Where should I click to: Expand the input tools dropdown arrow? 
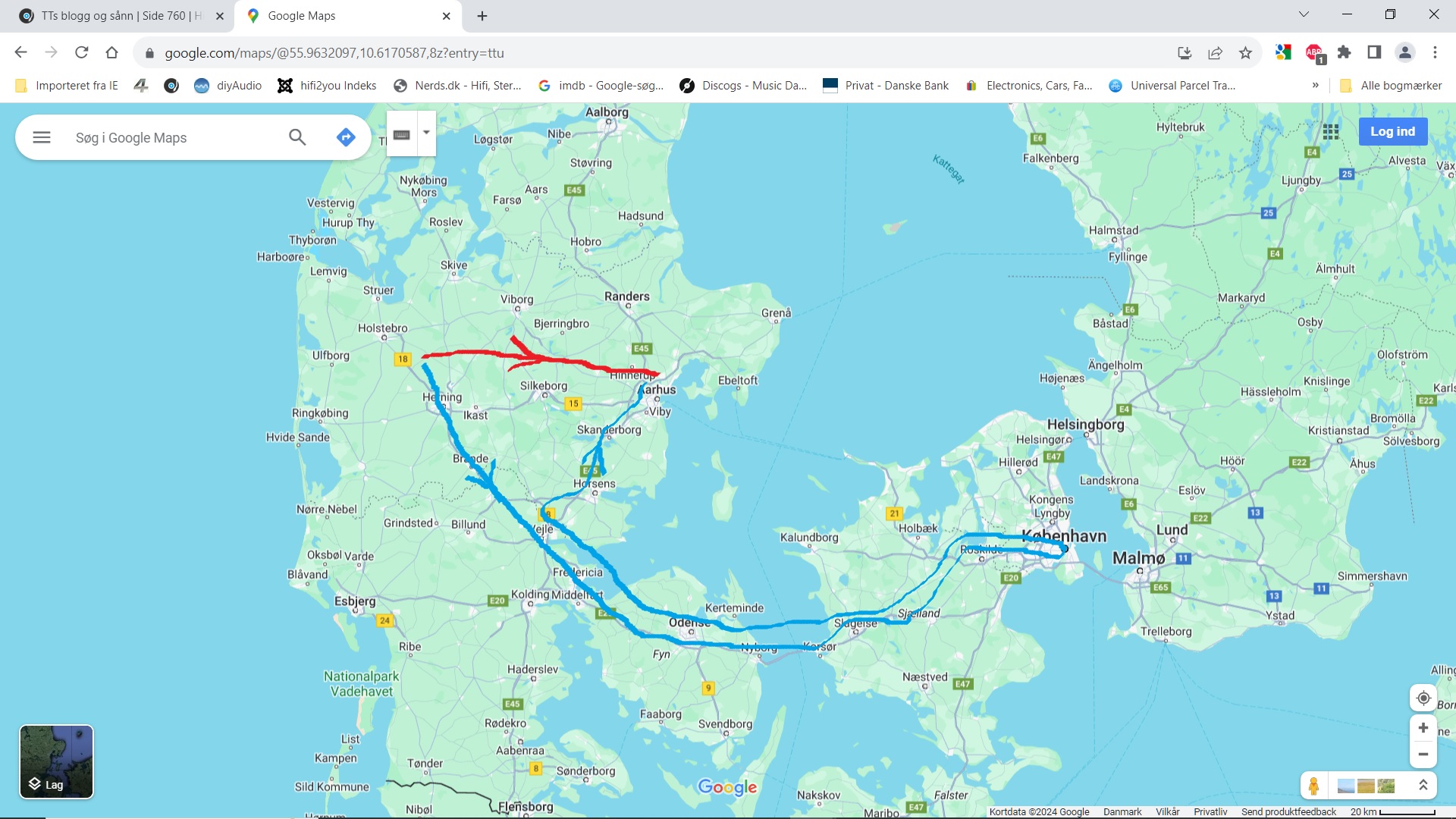[426, 133]
